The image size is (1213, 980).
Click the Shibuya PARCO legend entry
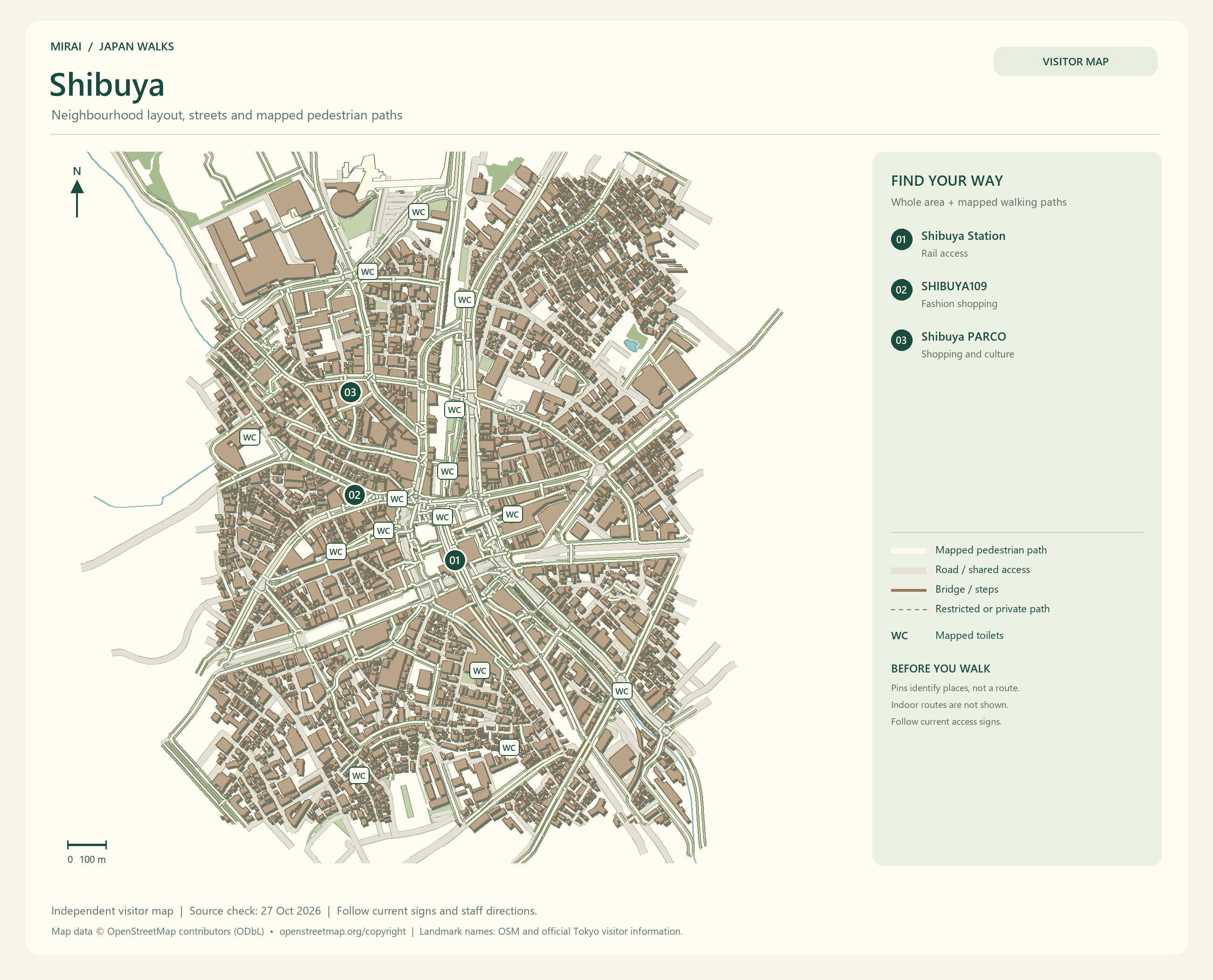(x=963, y=336)
